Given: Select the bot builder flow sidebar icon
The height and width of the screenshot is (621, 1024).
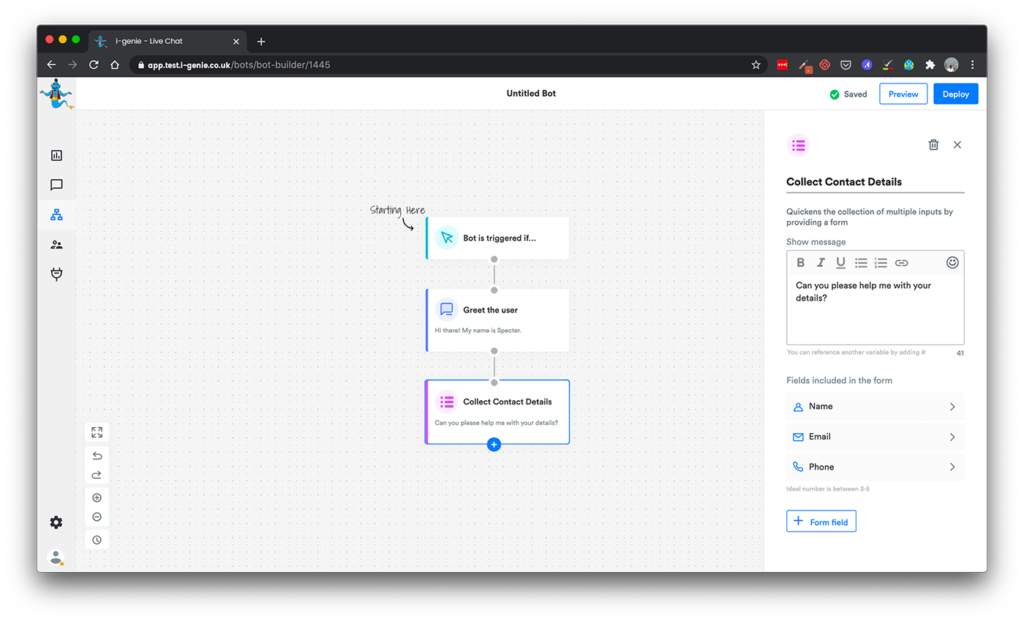Looking at the screenshot, I should pyautogui.click(x=57, y=215).
